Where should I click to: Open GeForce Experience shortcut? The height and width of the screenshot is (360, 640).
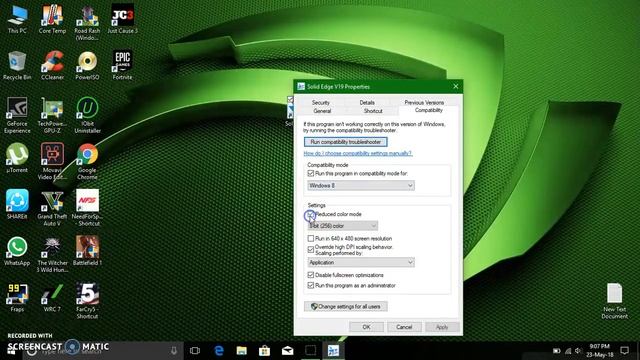pos(17,115)
